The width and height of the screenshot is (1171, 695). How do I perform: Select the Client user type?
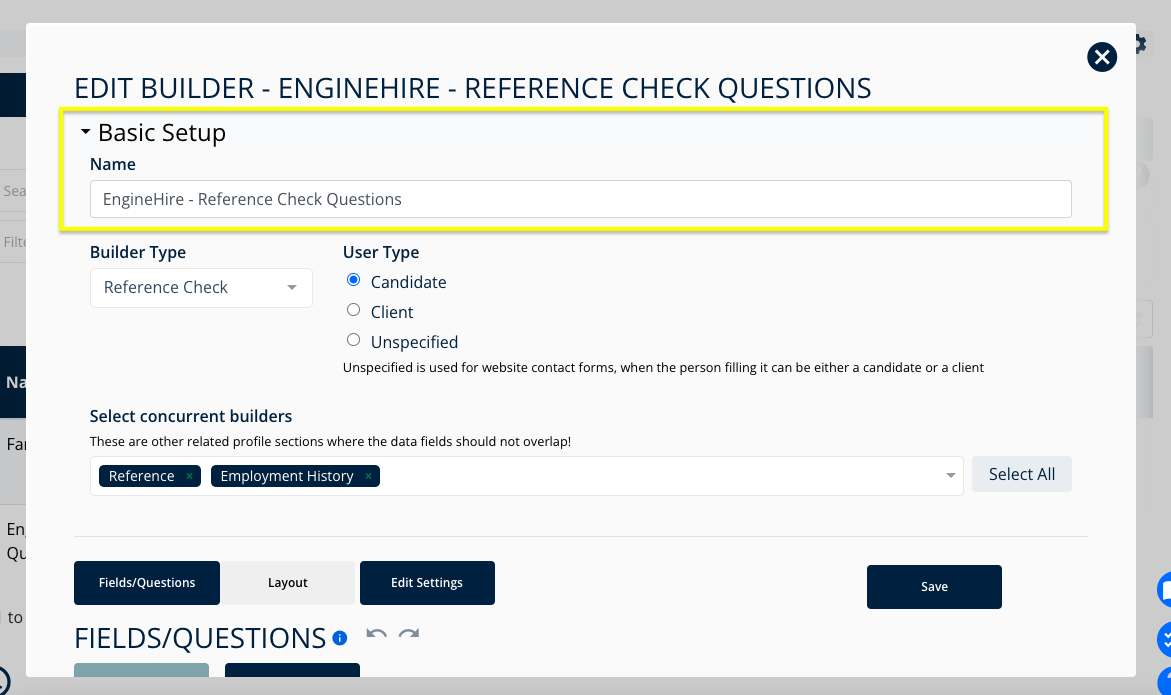353,309
